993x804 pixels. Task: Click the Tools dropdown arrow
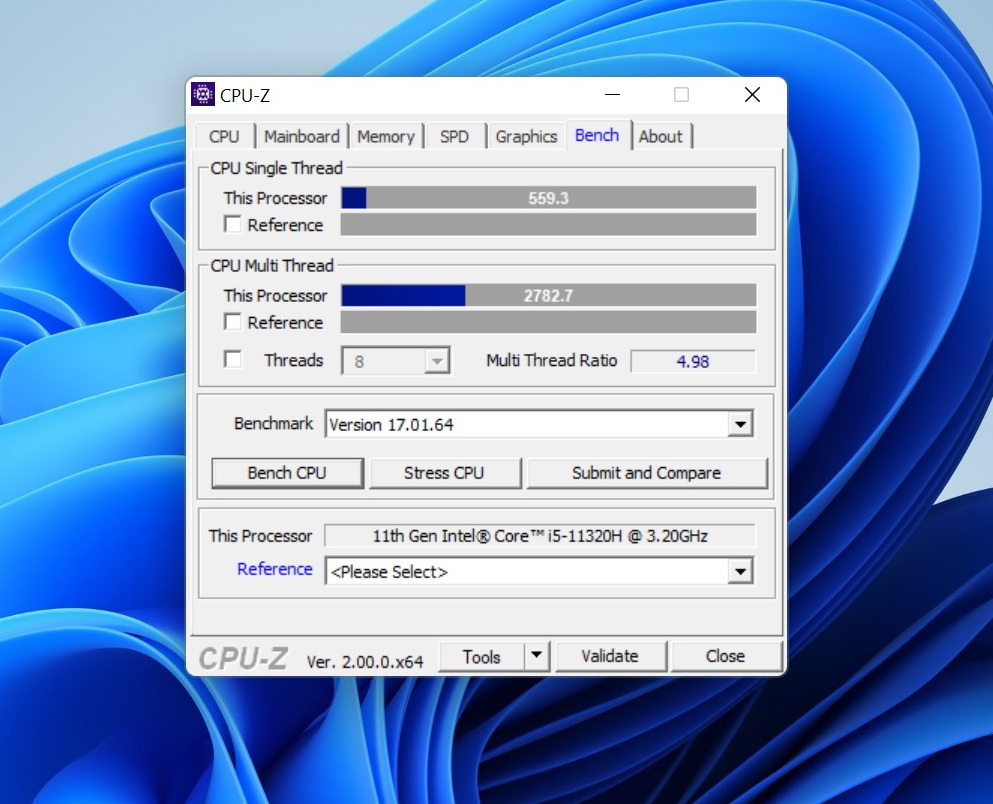tap(536, 656)
